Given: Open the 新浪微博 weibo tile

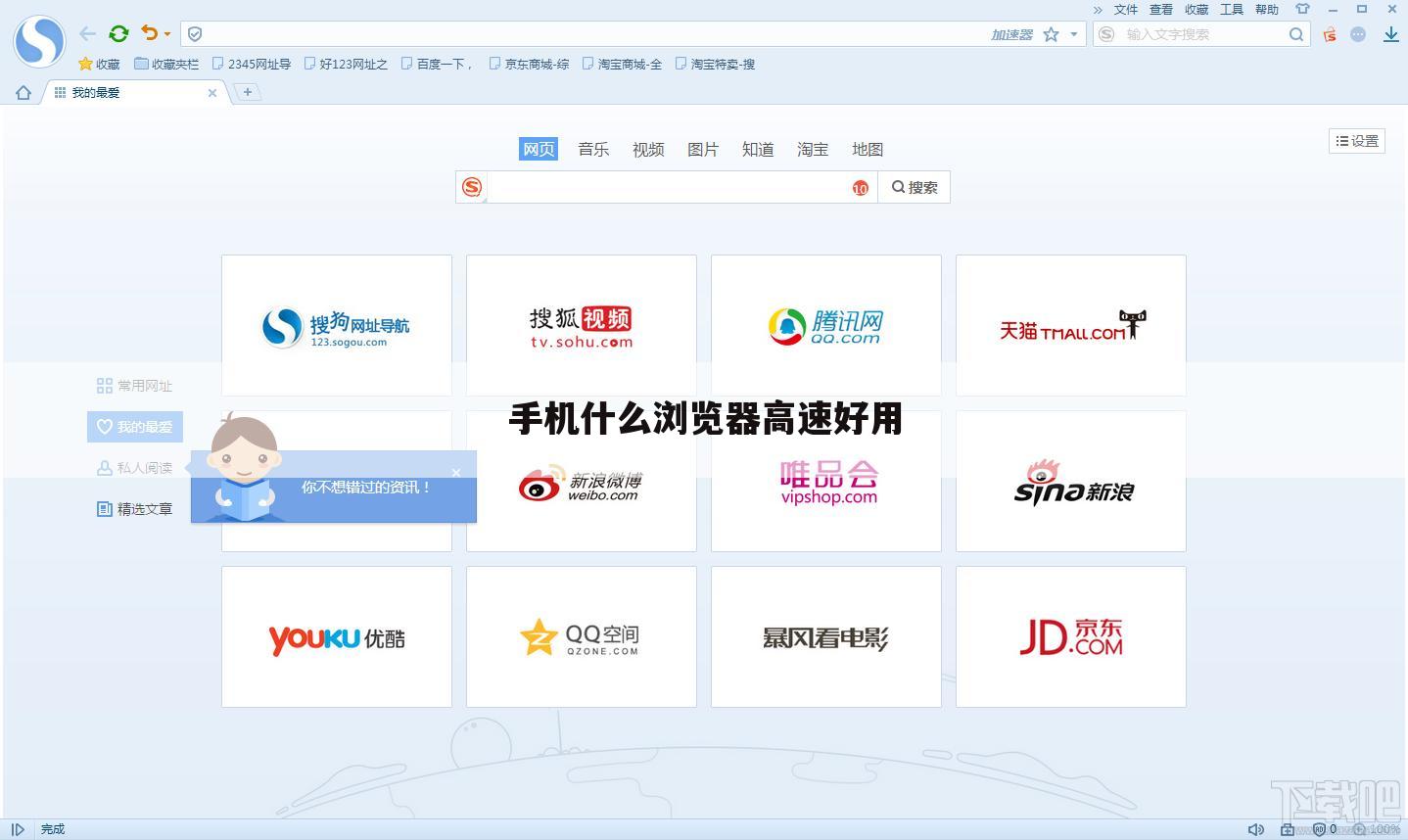Looking at the screenshot, I should click(582, 481).
